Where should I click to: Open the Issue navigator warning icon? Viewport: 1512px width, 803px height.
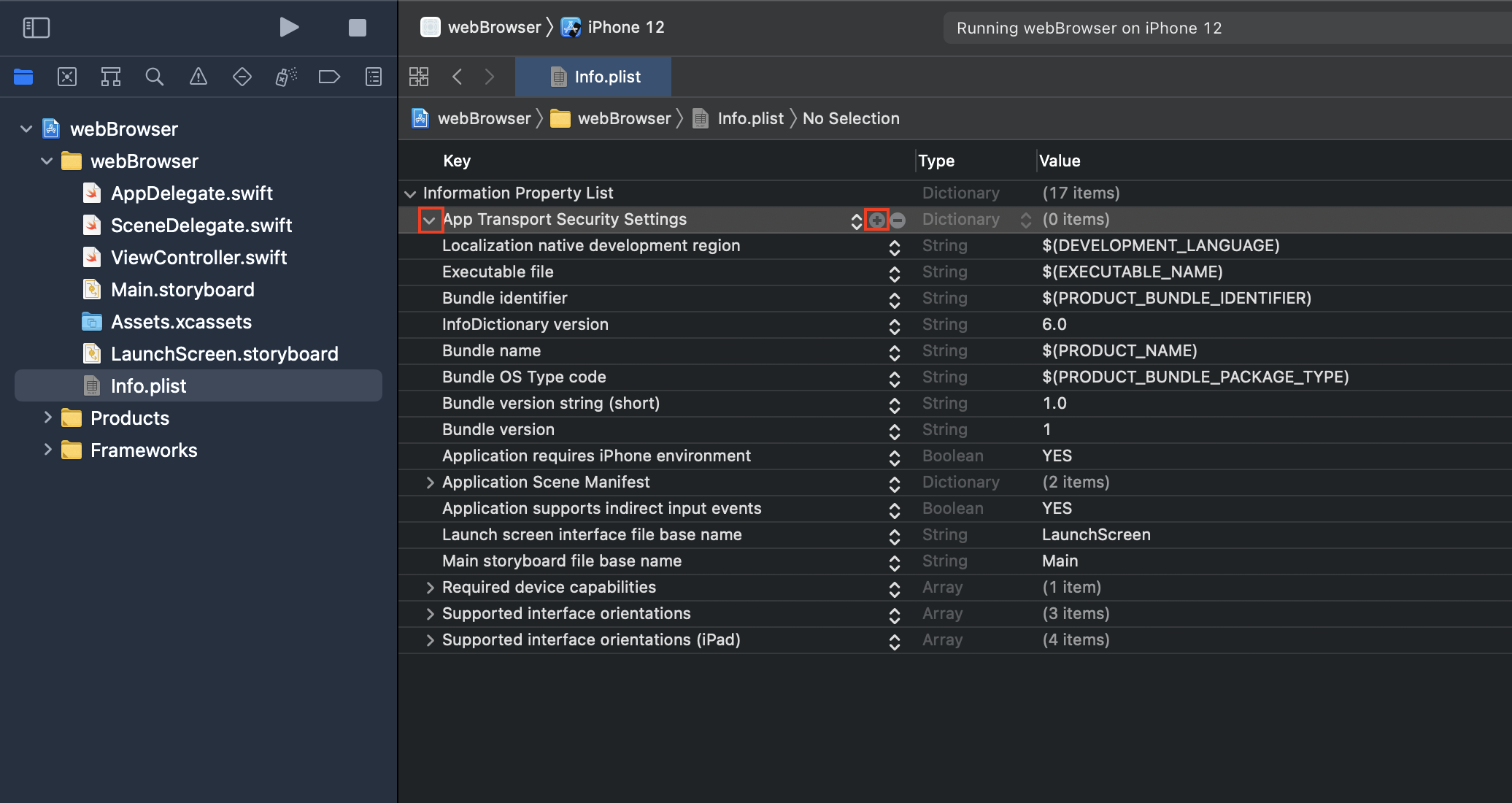point(198,77)
